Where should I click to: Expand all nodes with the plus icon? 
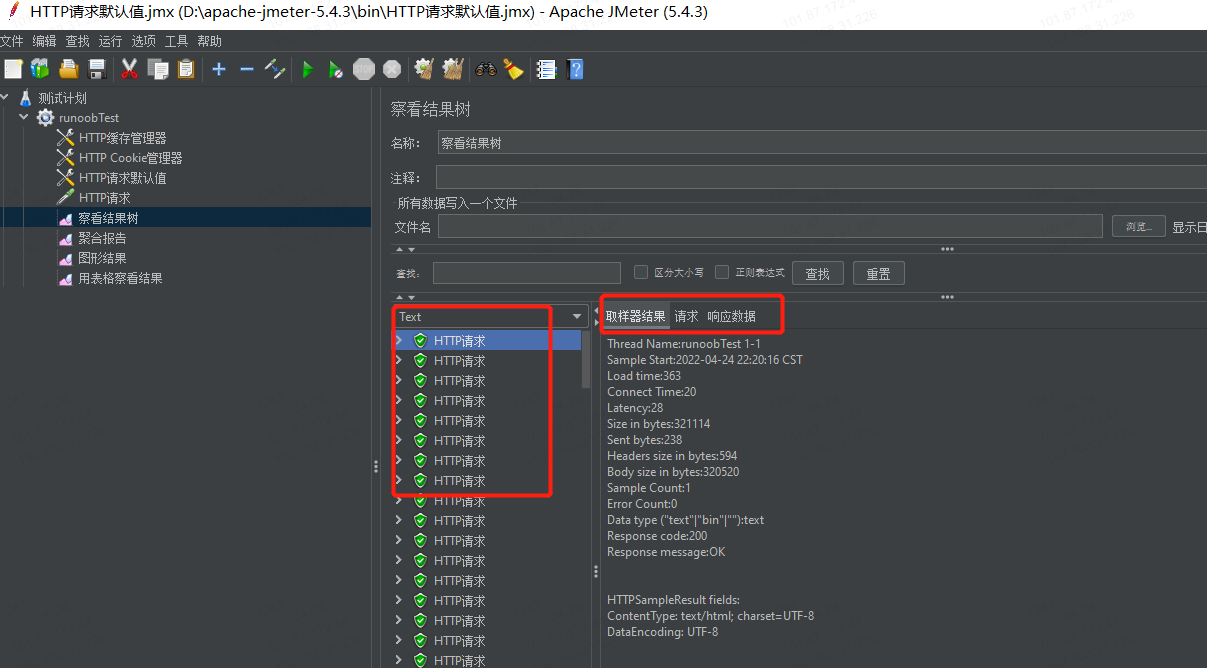coord(219,69)
